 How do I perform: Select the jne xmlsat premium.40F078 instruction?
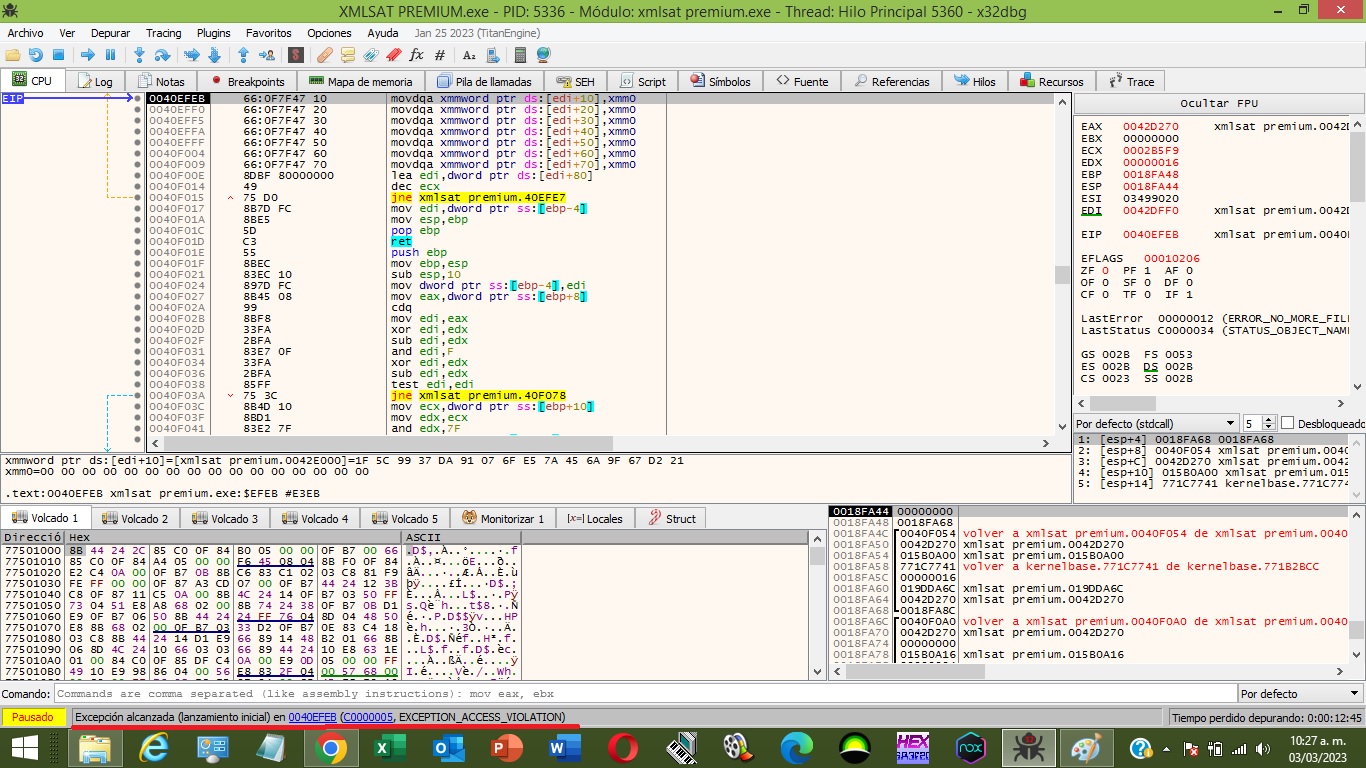click(x=478, y=395)
